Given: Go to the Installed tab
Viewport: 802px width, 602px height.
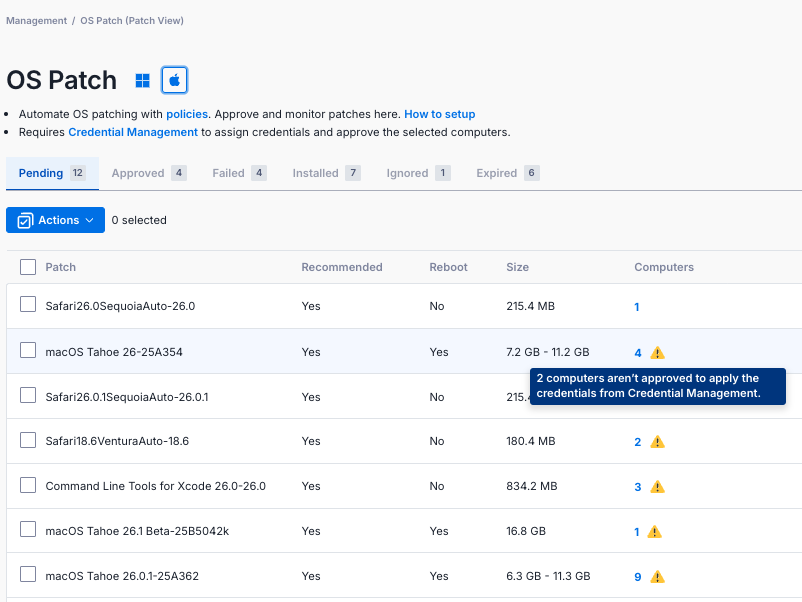Looking at the screenshot, I should 326,173.
